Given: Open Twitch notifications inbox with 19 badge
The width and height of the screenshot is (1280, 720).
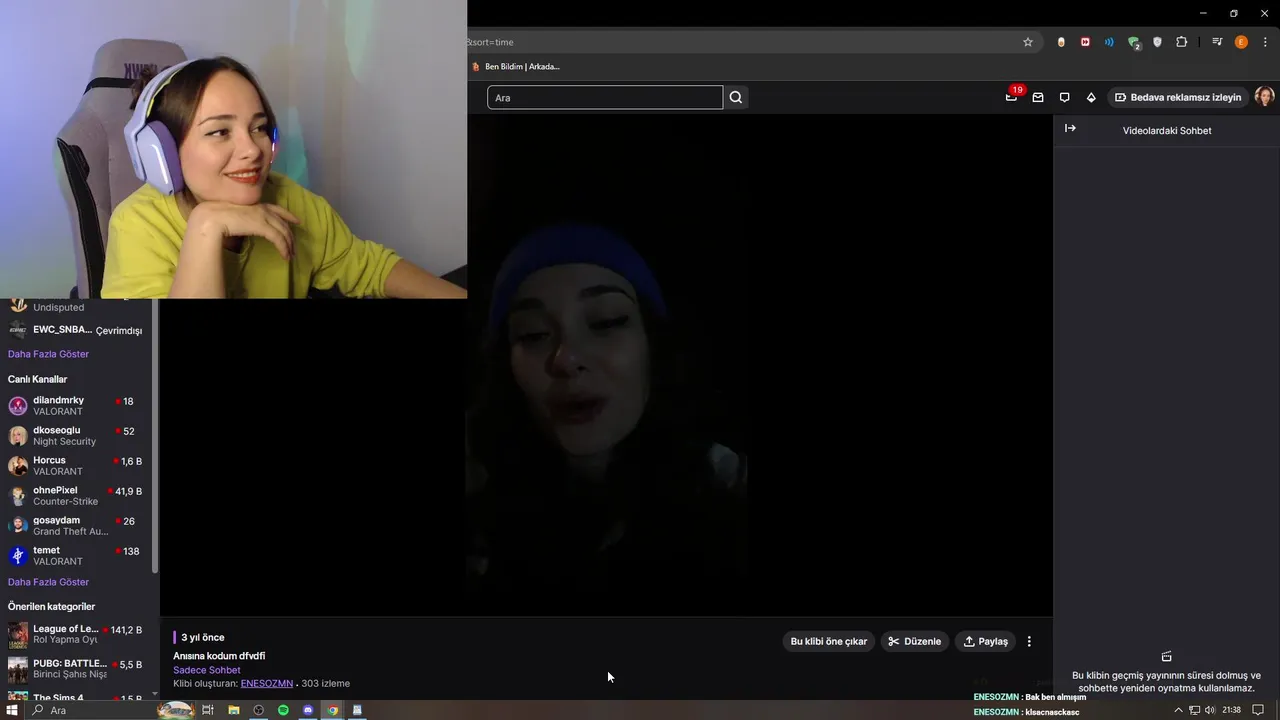Looking at the screenshot, I should (1012, 97).
